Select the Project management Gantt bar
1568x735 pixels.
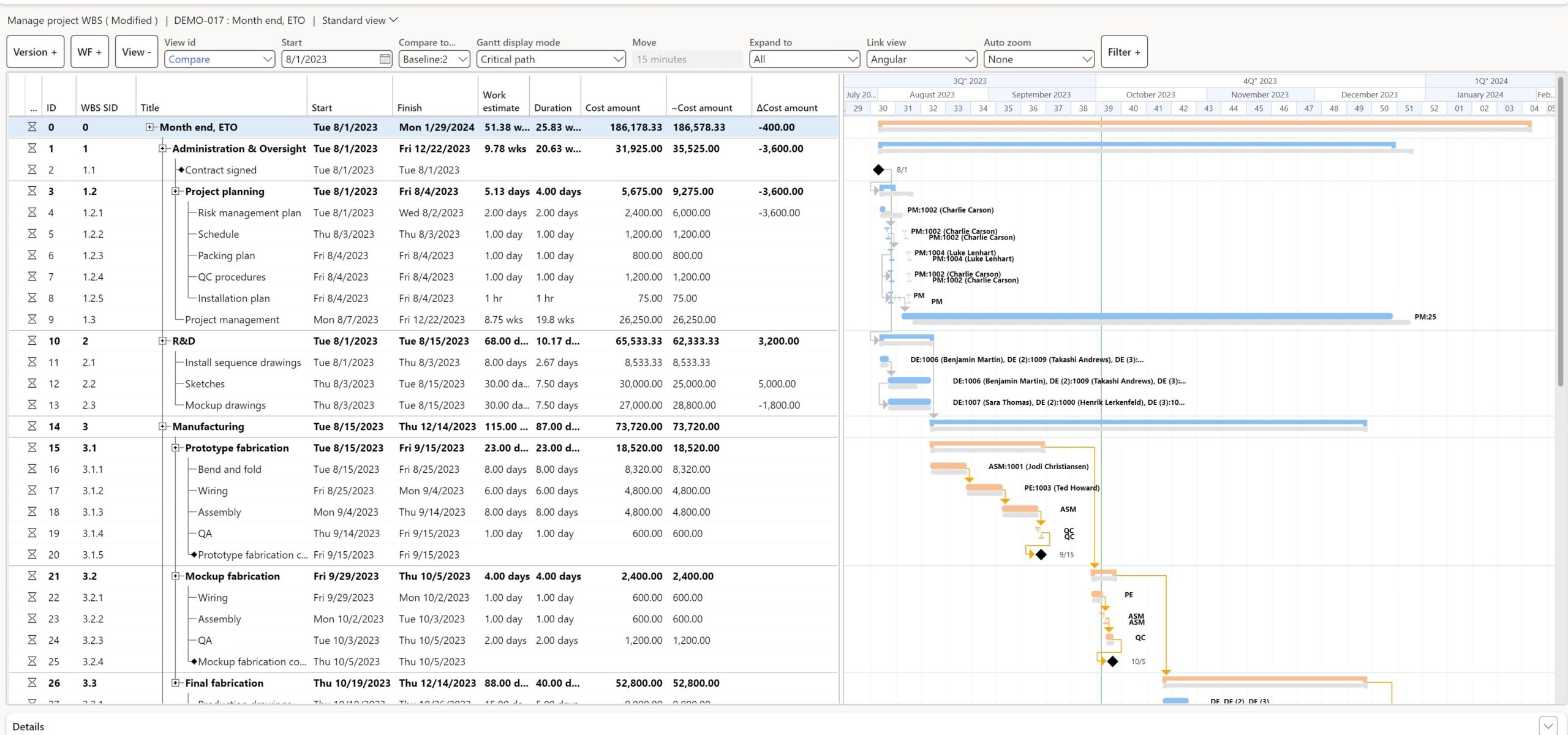coord(1147,316)
